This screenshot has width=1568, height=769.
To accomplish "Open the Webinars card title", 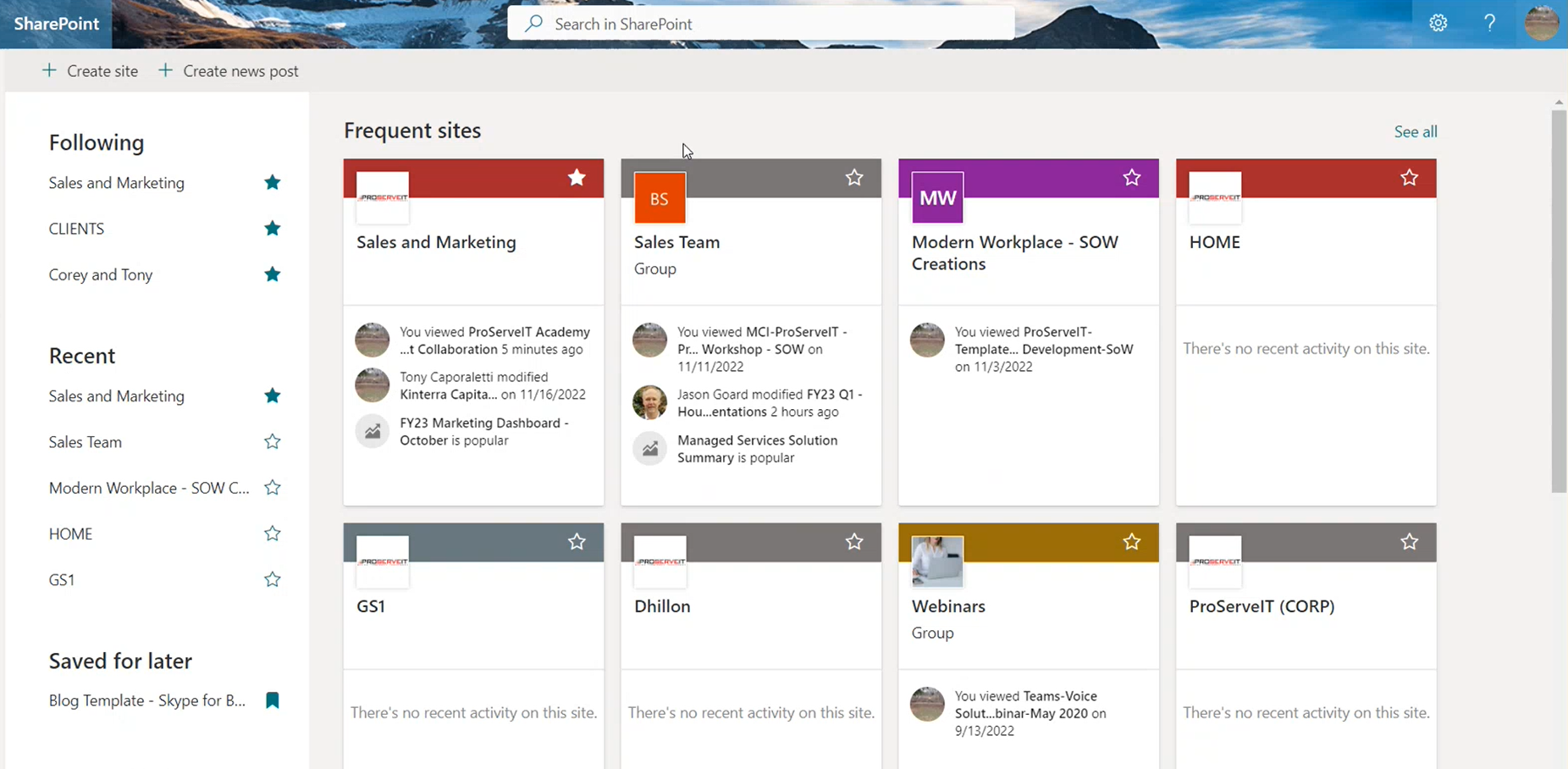I will [x=948, y=606].
